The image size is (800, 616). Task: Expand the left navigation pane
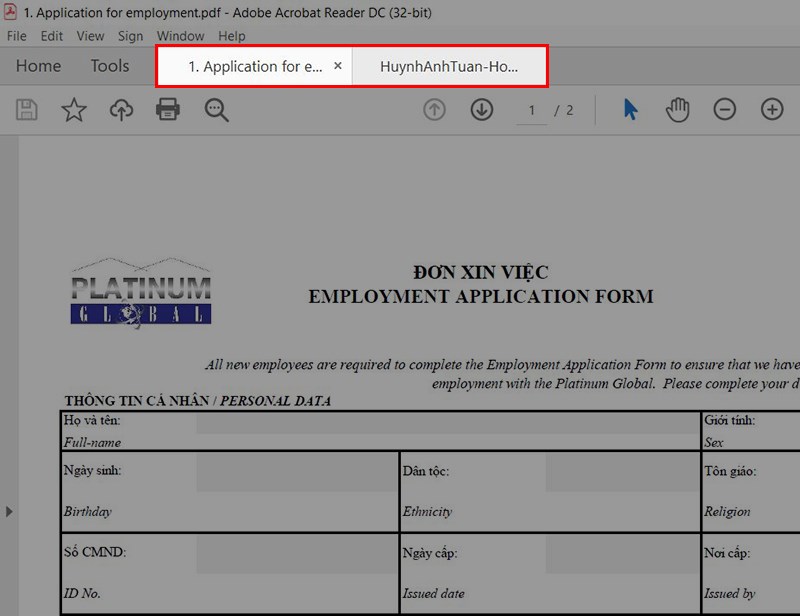tap(9, 511)
